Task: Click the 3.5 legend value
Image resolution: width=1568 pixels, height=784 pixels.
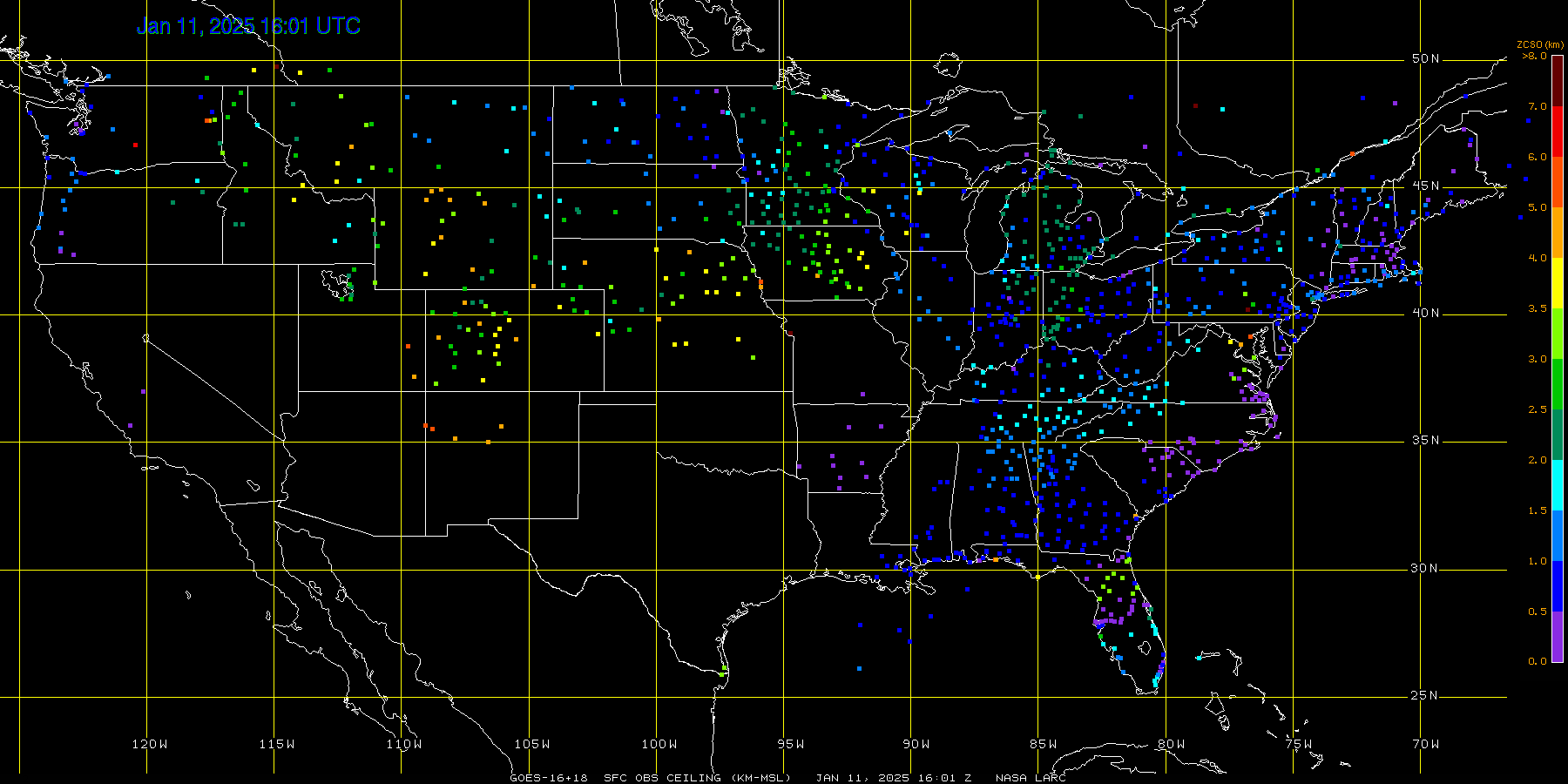Action: point(1538,308)
